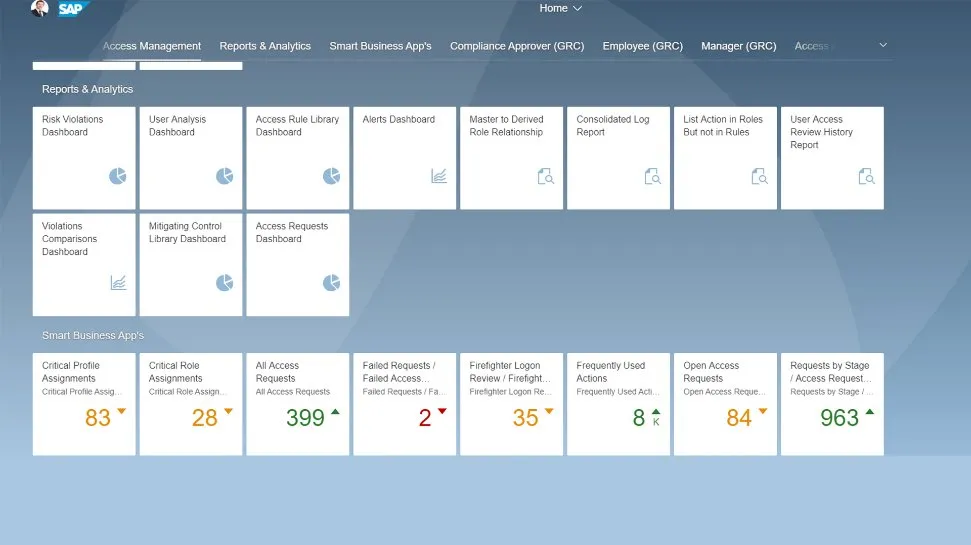Expand the tab overflow chevron
This screenshot has width=971, height=545.
(x=882, y=45)
